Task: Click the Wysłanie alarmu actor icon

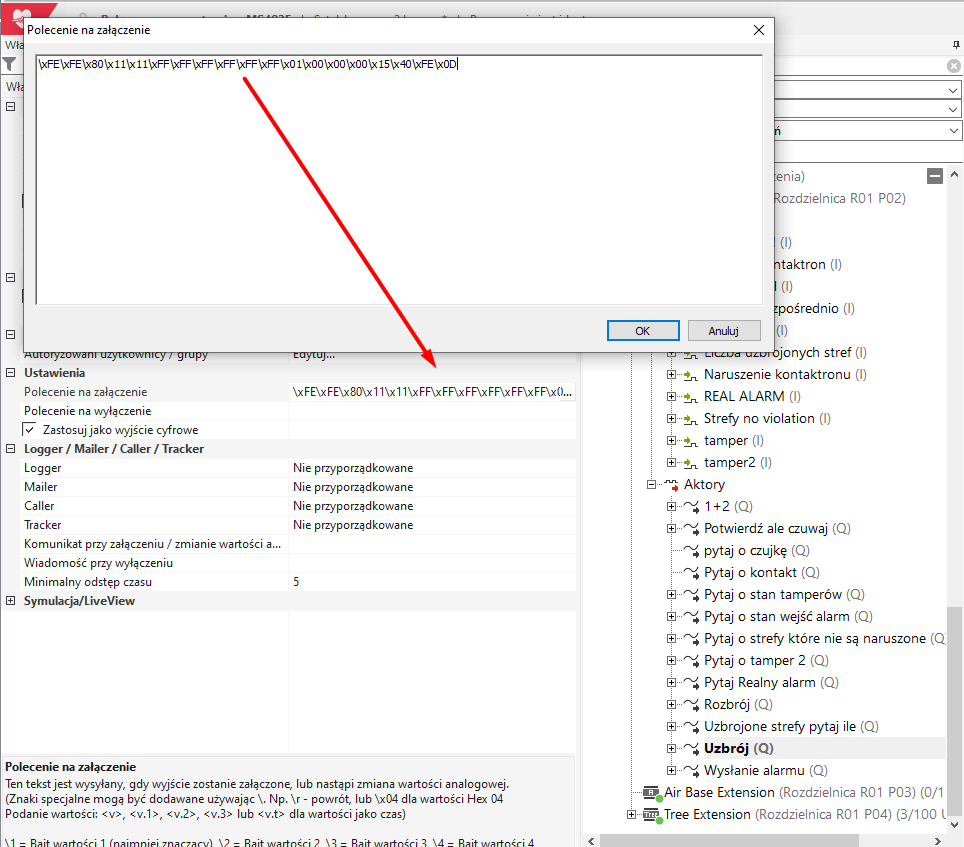Action: click(690, 770)
